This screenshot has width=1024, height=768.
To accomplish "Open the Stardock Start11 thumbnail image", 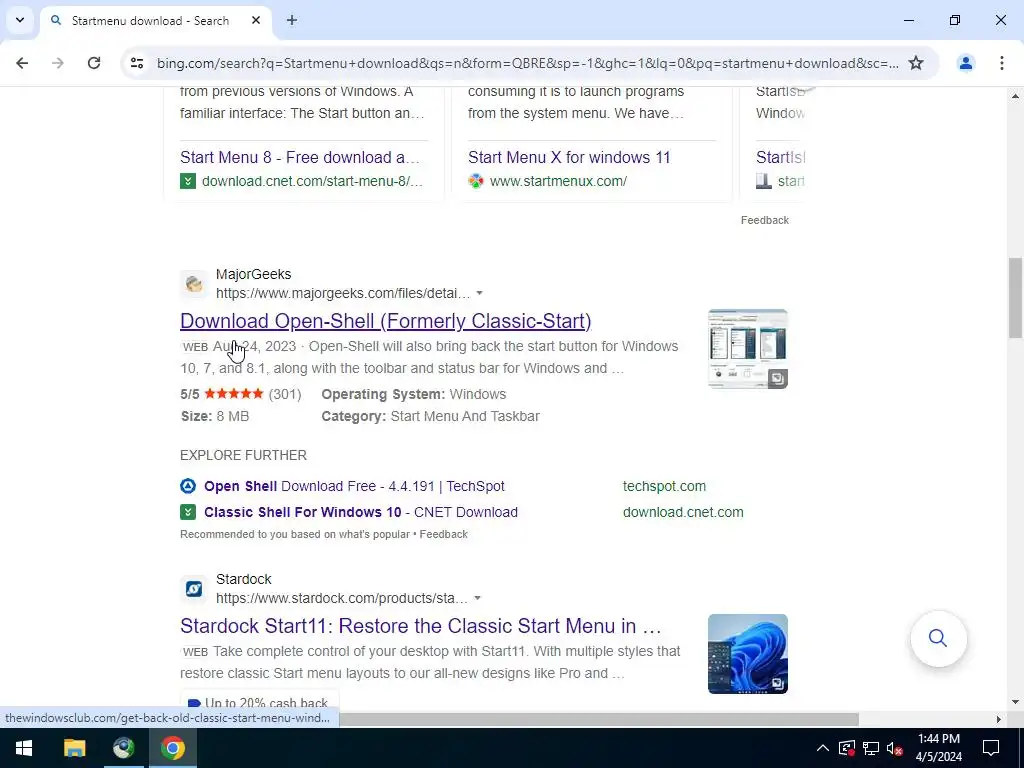I will point(748,654).
